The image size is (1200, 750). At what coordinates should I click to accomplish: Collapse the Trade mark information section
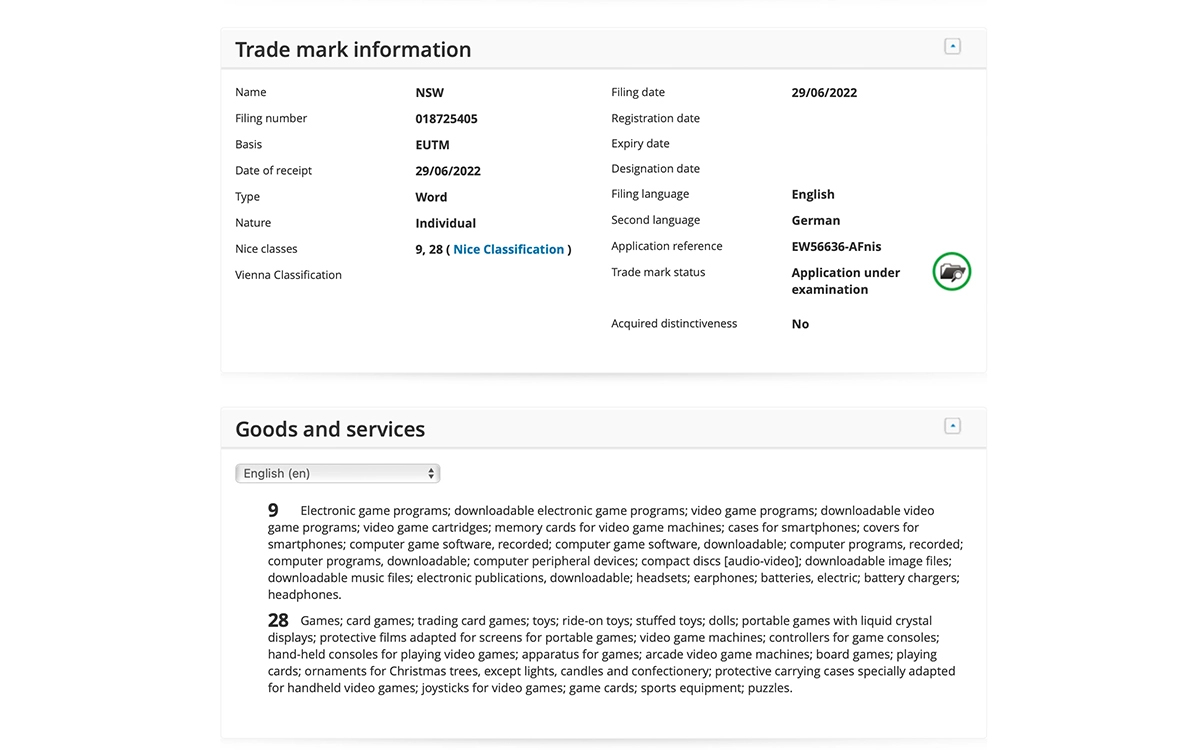[952, 46]
